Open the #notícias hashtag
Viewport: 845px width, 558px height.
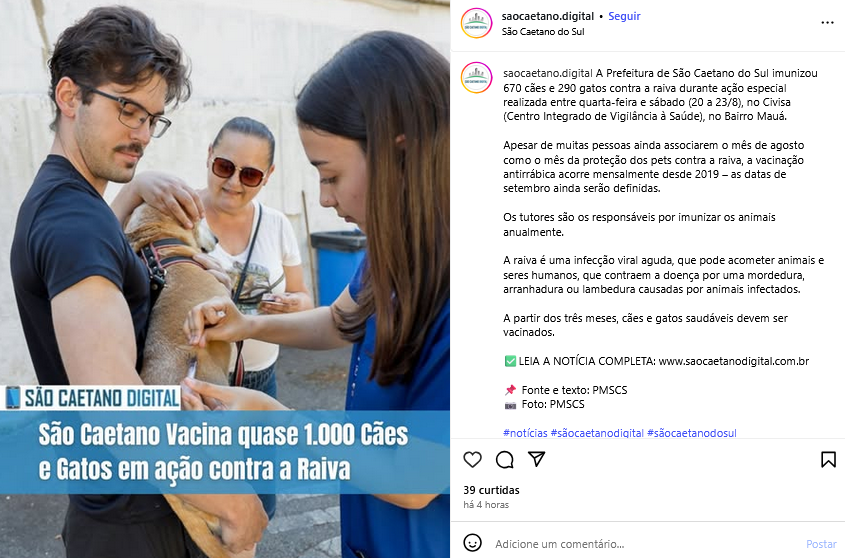click(x=525, y=432)
